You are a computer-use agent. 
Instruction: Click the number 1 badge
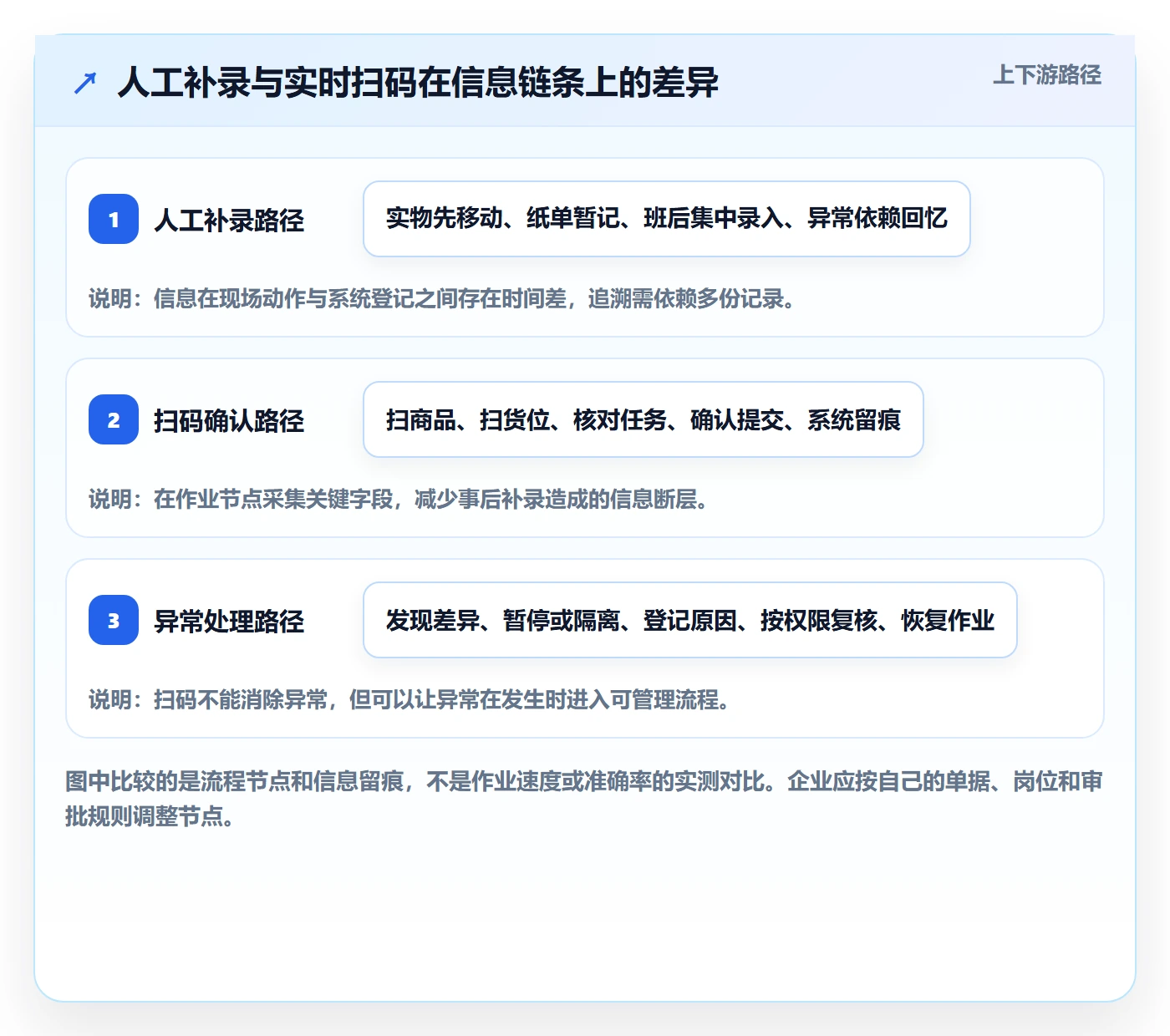click(114, 219)
